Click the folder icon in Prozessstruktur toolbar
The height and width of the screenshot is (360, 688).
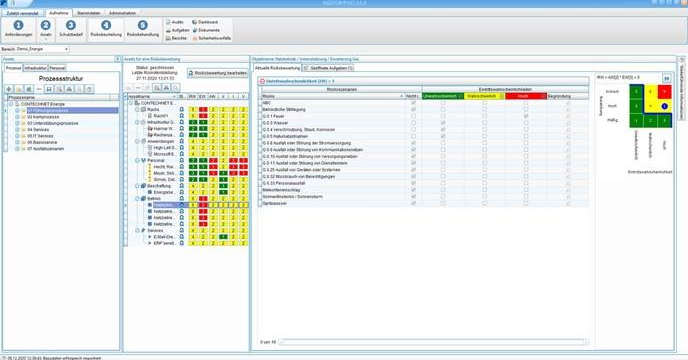click(19, 89)
